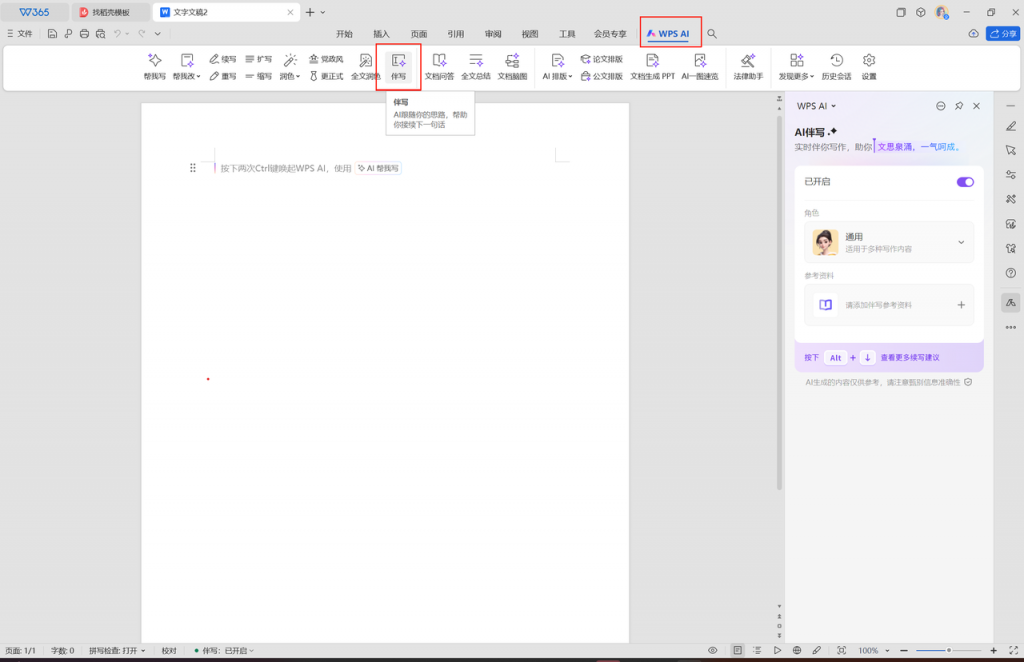The image size is (1024, 662).
Task: Open the 文档脑图 mind map tool
Action: point(513,67)
